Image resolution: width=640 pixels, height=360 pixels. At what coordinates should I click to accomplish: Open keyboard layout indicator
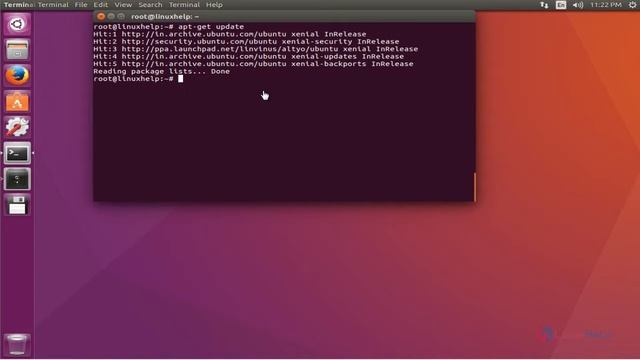(x=561, y=5)
